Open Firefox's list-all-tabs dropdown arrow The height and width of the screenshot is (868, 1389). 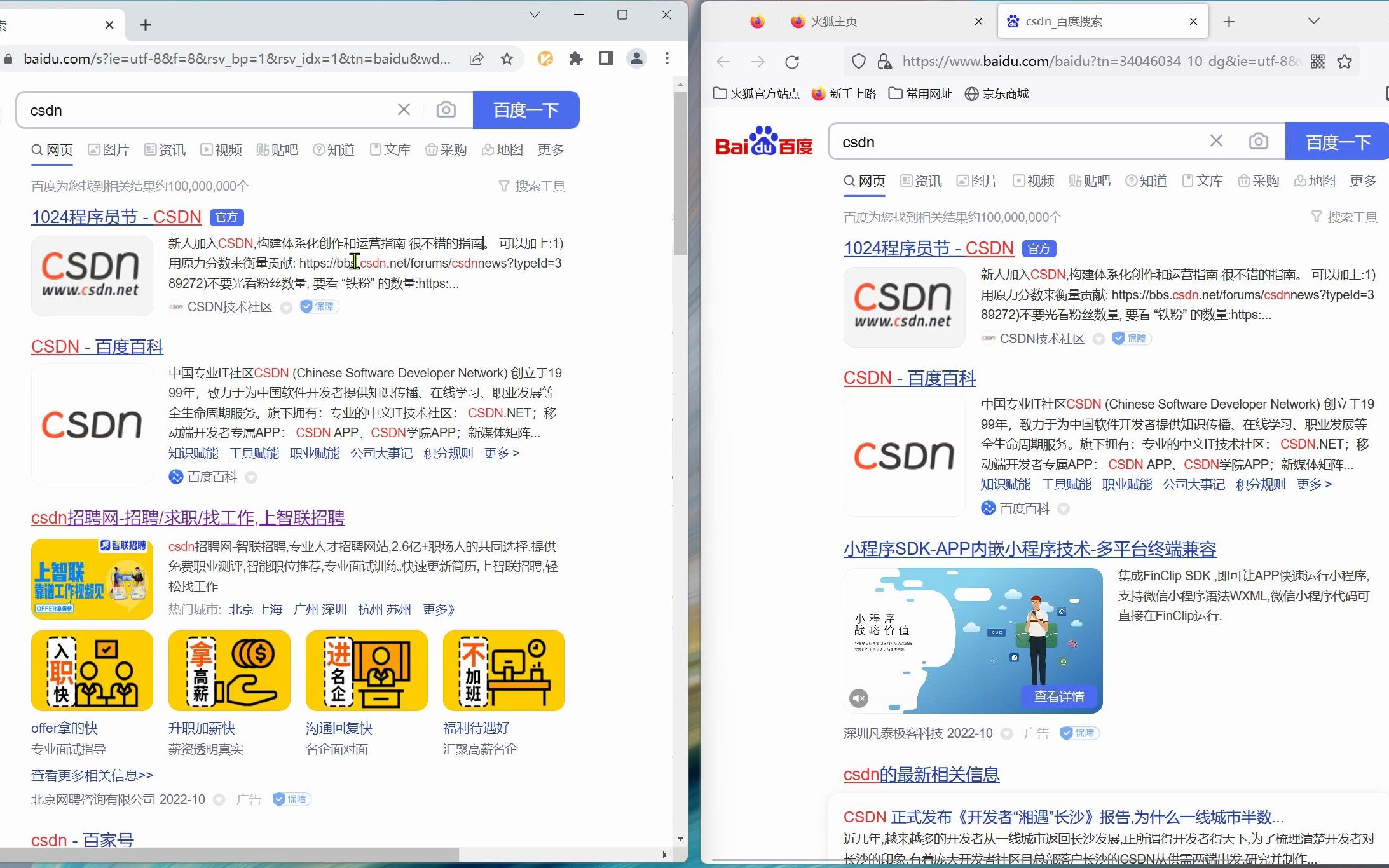coord(1314,21)
